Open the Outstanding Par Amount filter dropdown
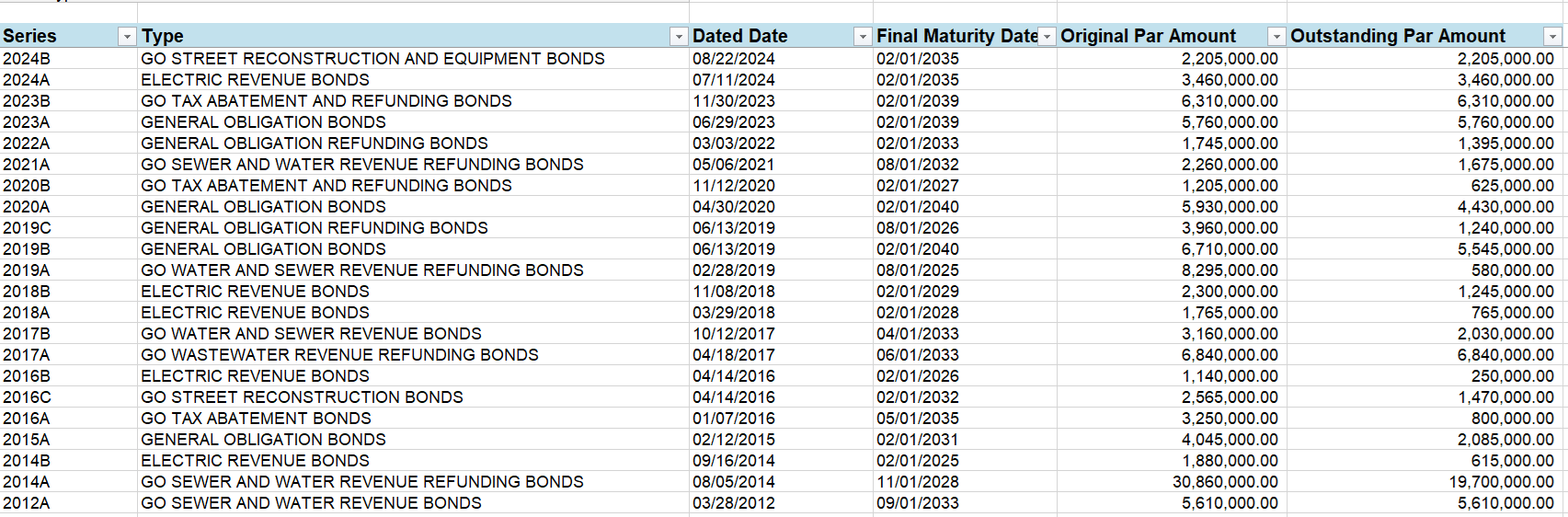This screenshot has width=1568, height=517. coord(1552,37)
